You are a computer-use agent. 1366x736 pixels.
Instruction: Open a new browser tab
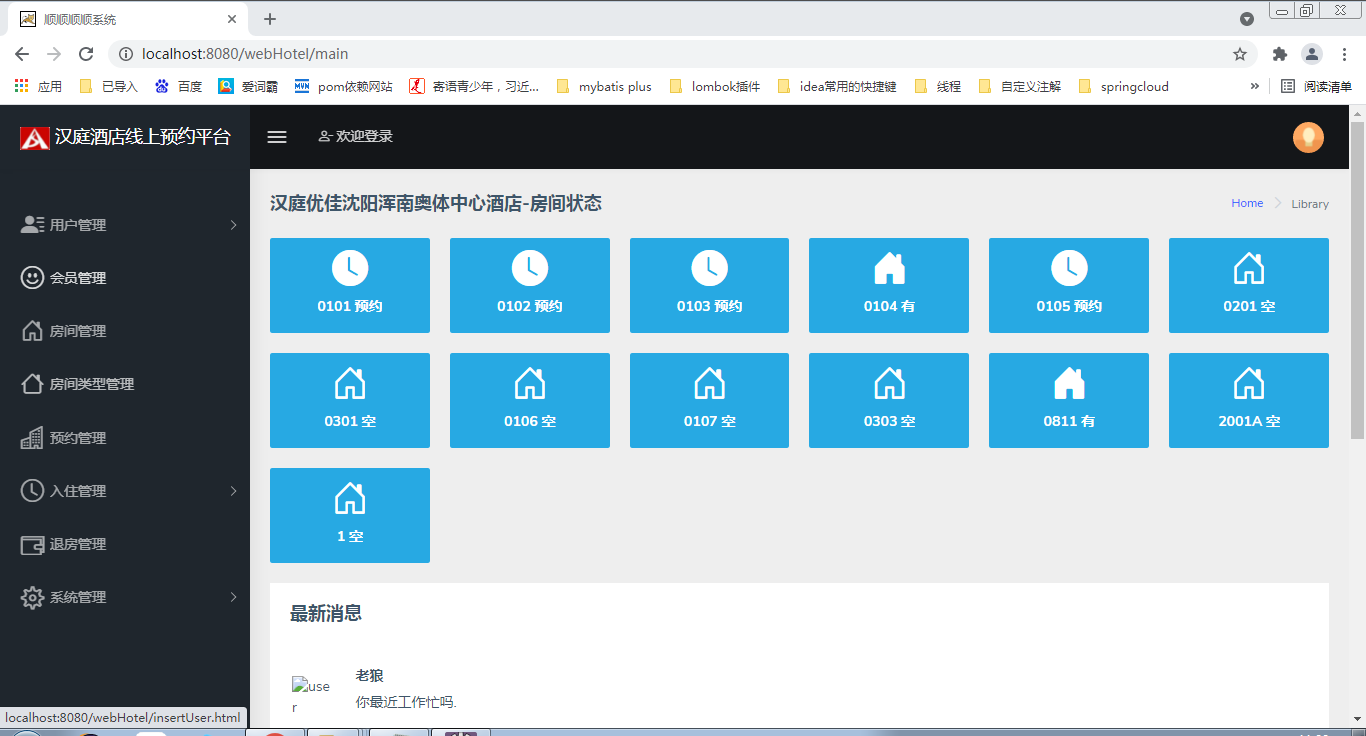270,19
